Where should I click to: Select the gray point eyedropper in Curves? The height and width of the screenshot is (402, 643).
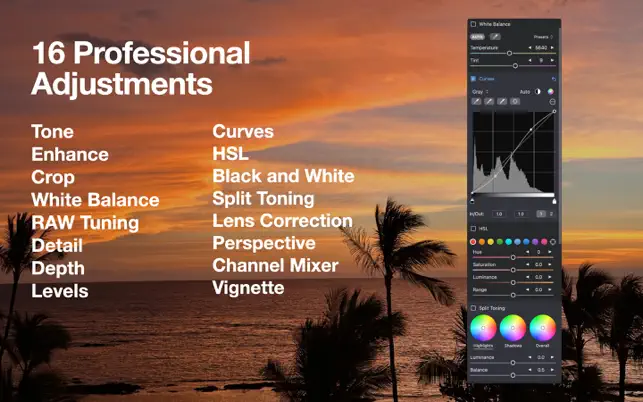click(489, 101)
